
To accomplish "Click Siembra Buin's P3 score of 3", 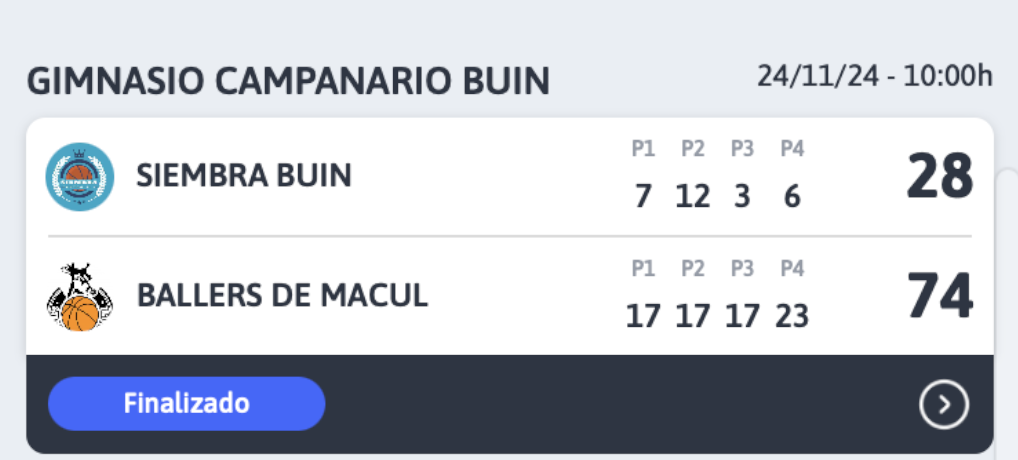I will (742, 196).
